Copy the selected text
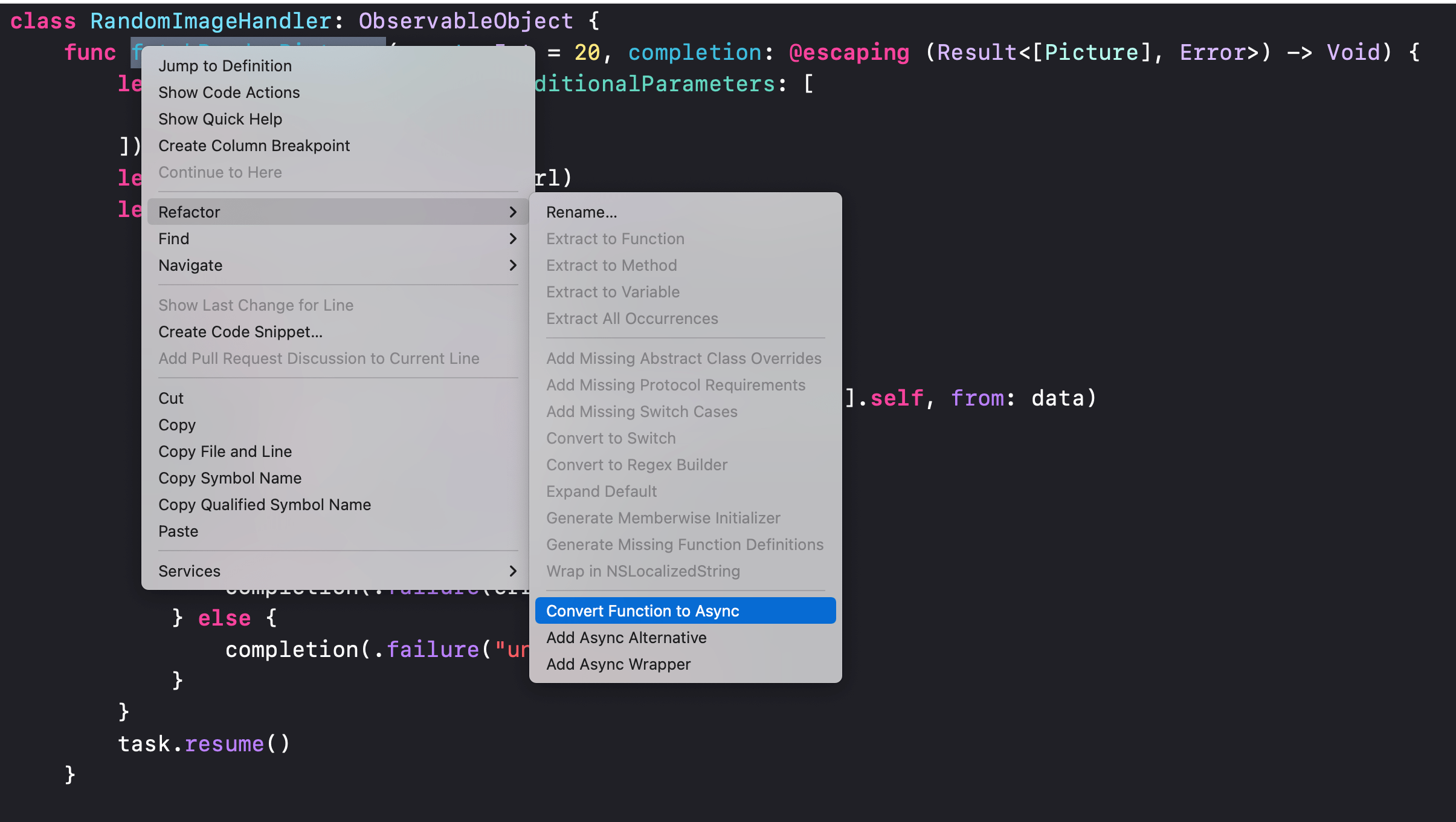This screenshot has height=822, width=1456. click(176, 424)
